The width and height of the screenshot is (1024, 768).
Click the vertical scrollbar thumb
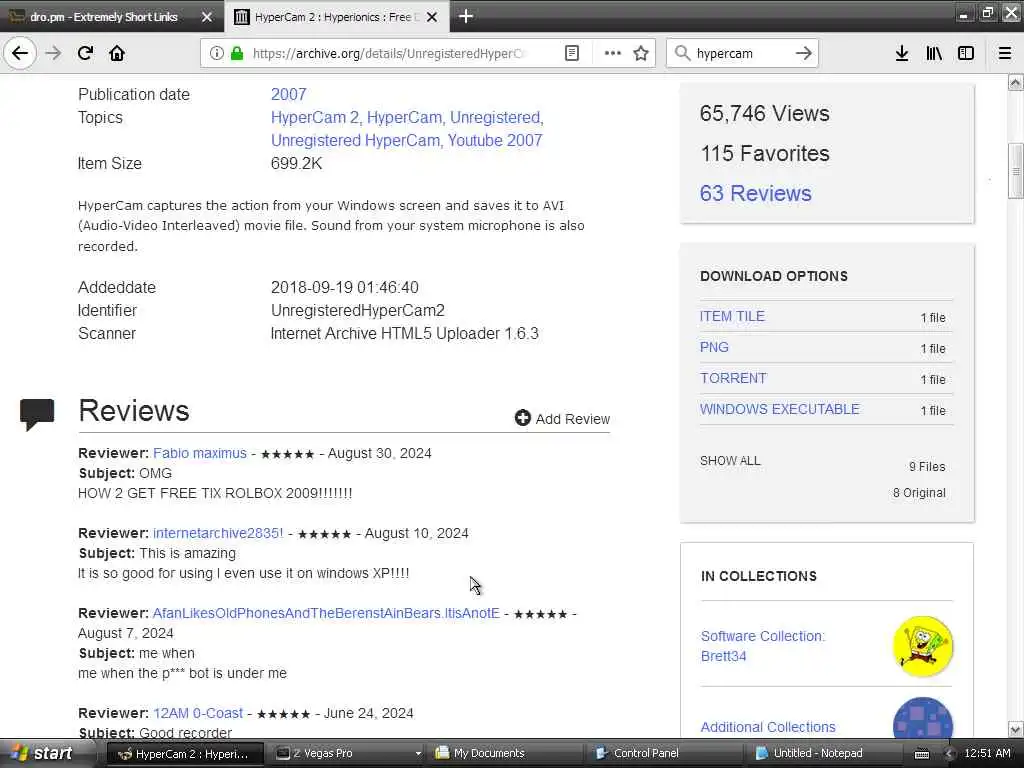pos(1015,170)
